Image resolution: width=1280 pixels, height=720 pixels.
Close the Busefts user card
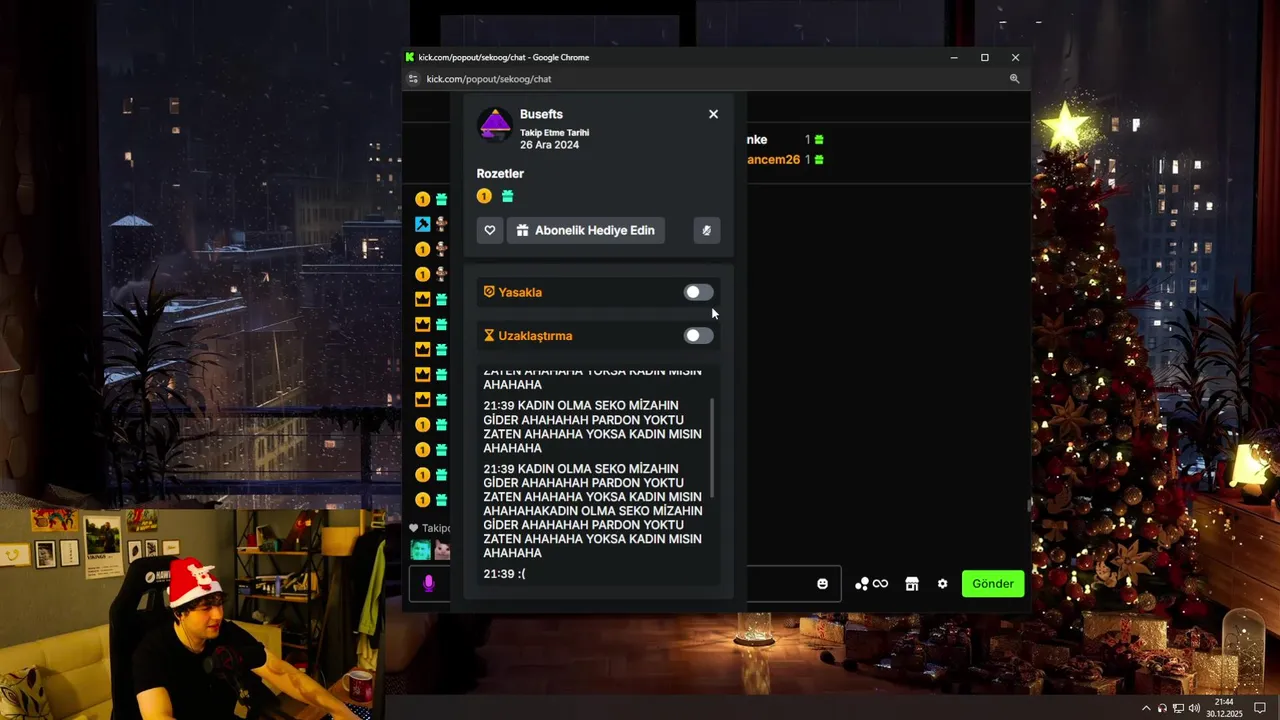tap(713, 114)
